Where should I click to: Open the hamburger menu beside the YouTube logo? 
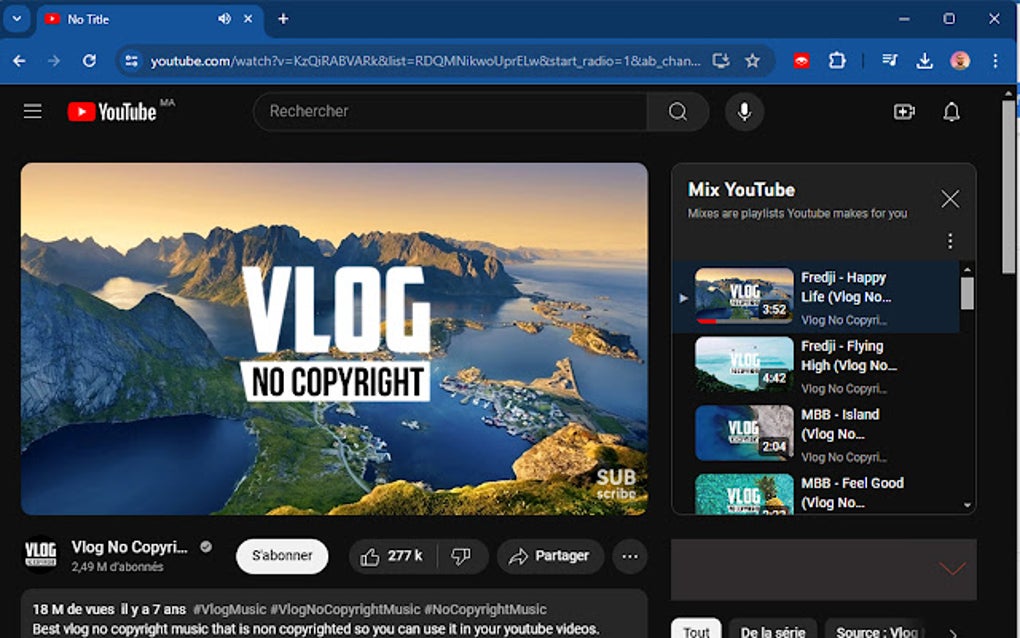[x=32, y=111]
